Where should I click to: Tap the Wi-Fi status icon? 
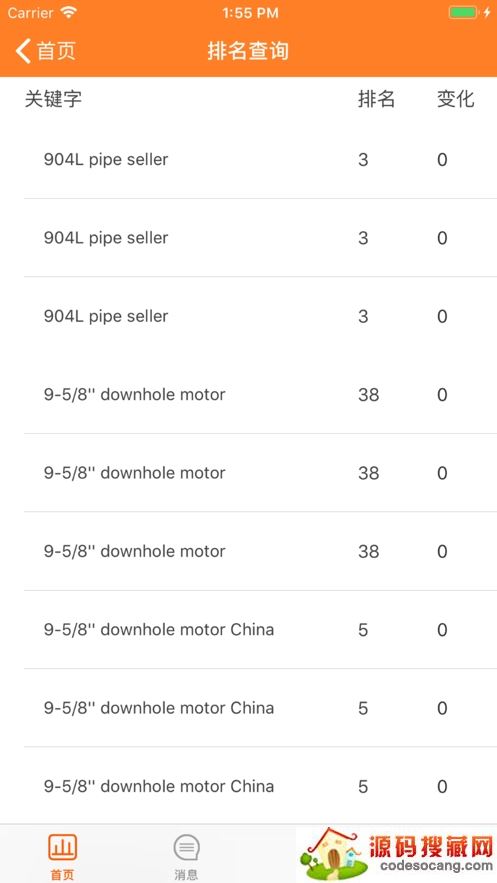[x=69, y=12]
